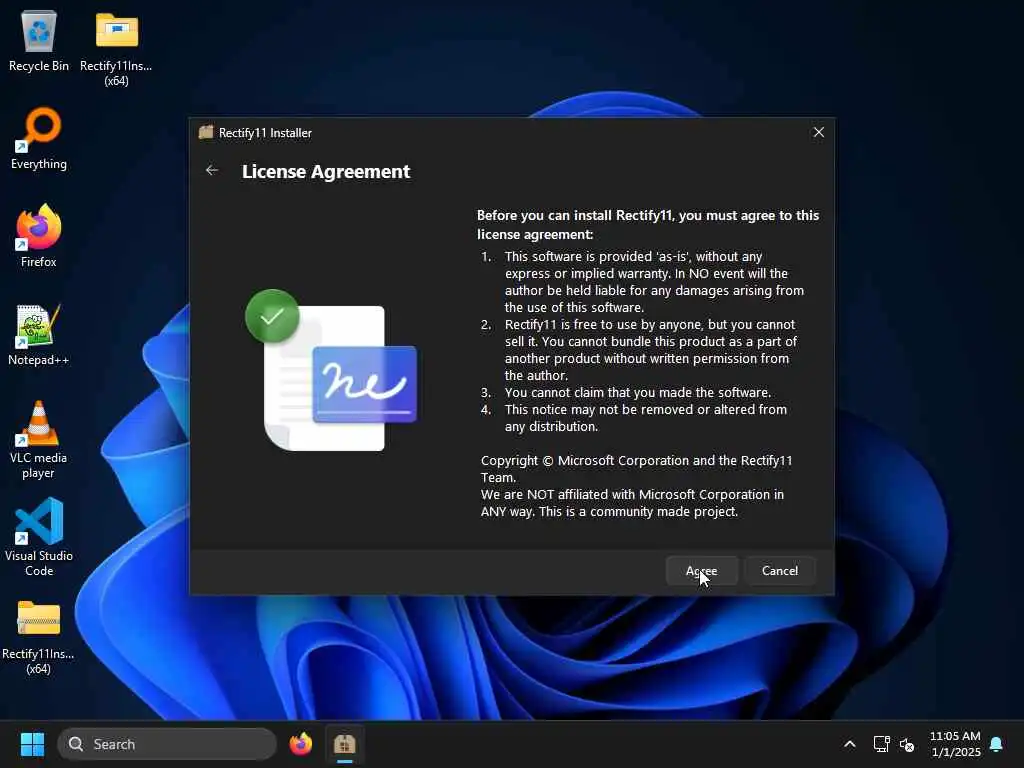Click the 'Rectify11 Installer' window title text
The width and height of the screenshot is (1024, 768).
265,133
